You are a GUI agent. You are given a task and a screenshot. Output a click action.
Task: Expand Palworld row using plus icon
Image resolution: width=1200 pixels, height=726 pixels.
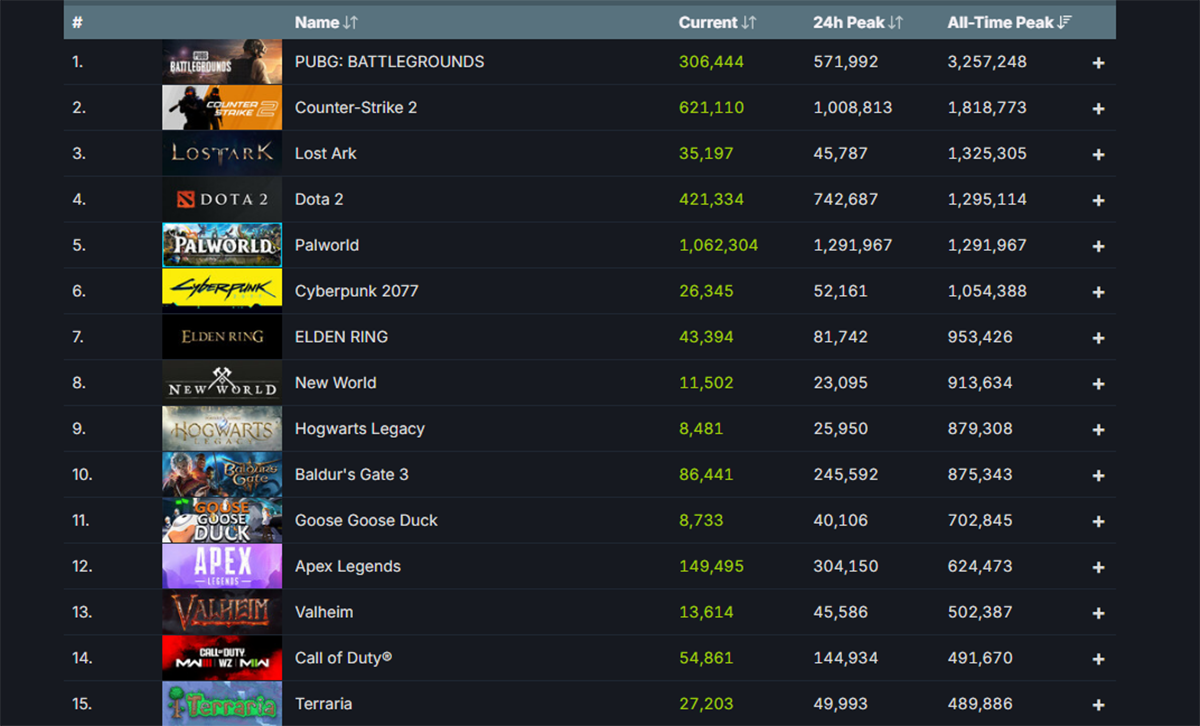pos(1098,247)
